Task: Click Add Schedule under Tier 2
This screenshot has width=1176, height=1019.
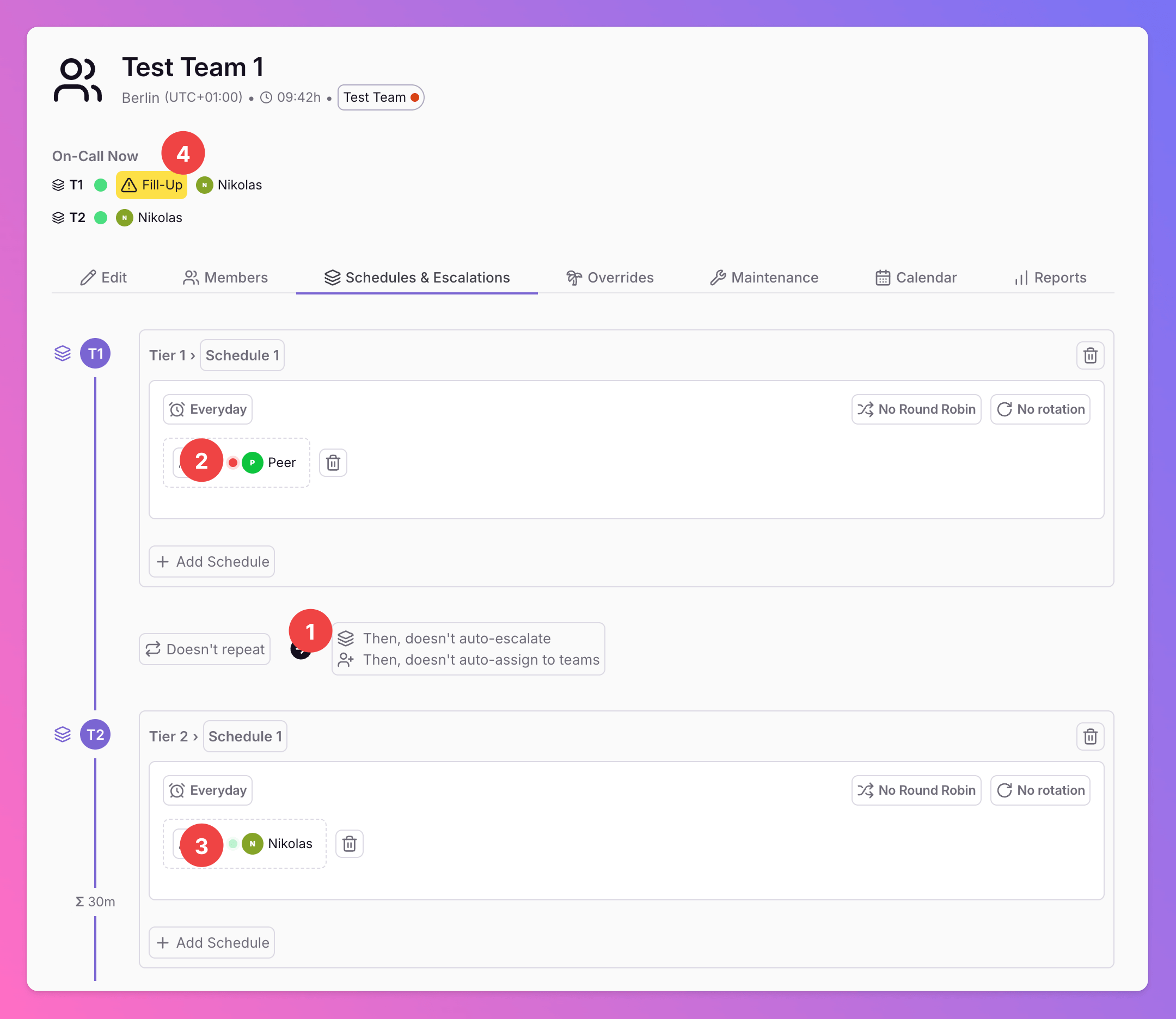Action: [x=212, y=943]
